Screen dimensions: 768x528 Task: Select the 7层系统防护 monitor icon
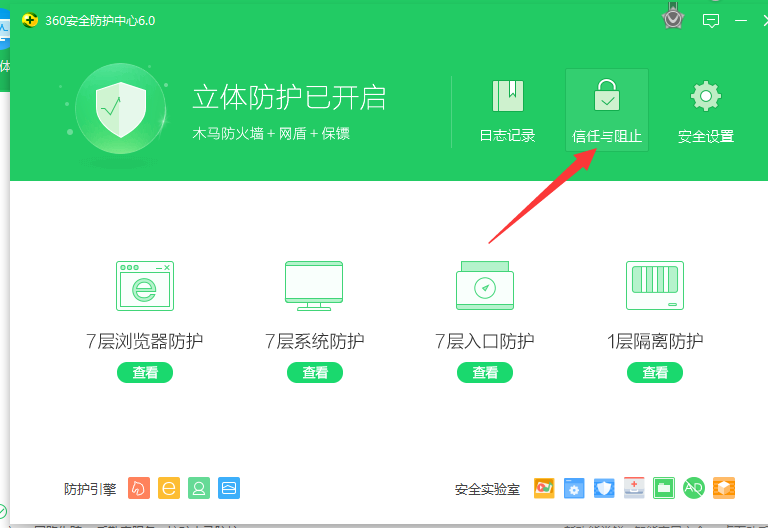click(314, 285)
